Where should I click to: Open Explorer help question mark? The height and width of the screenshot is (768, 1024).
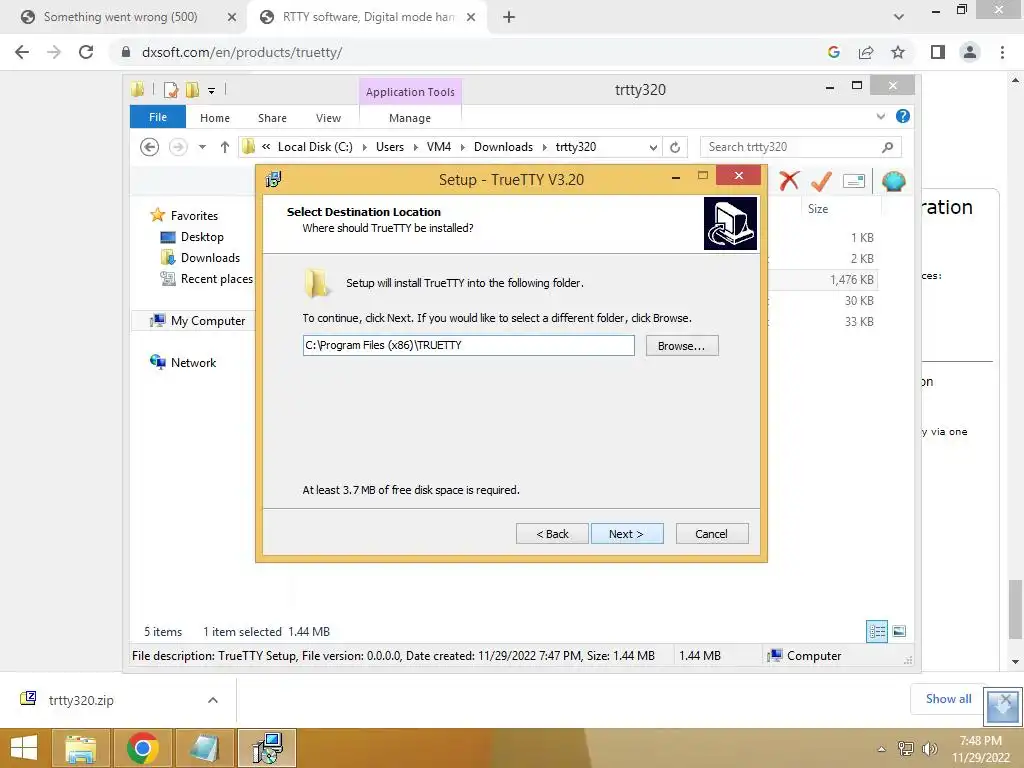point(903,116)
